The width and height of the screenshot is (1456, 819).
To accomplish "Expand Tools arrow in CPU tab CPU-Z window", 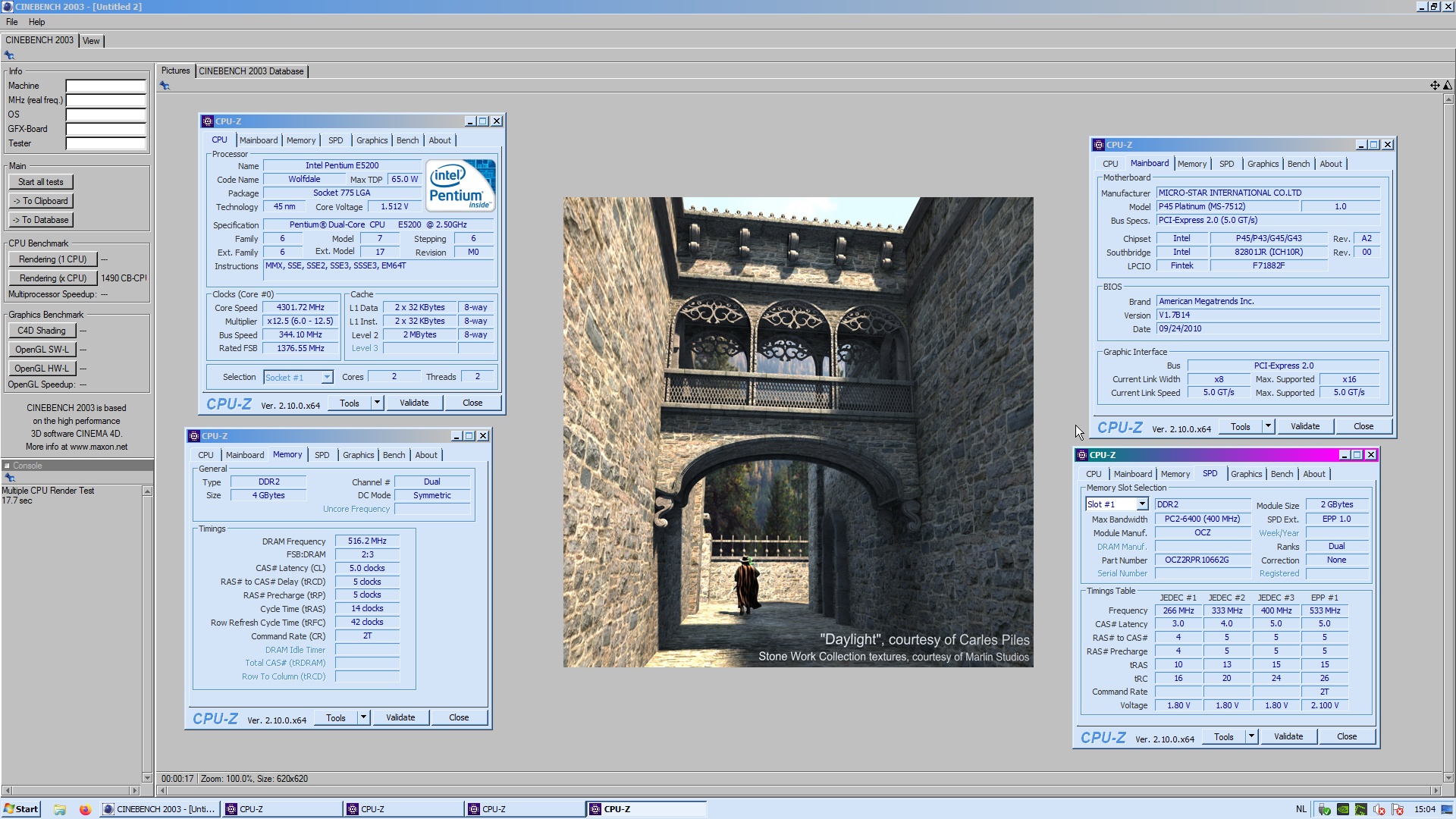I will coord(377,403).
